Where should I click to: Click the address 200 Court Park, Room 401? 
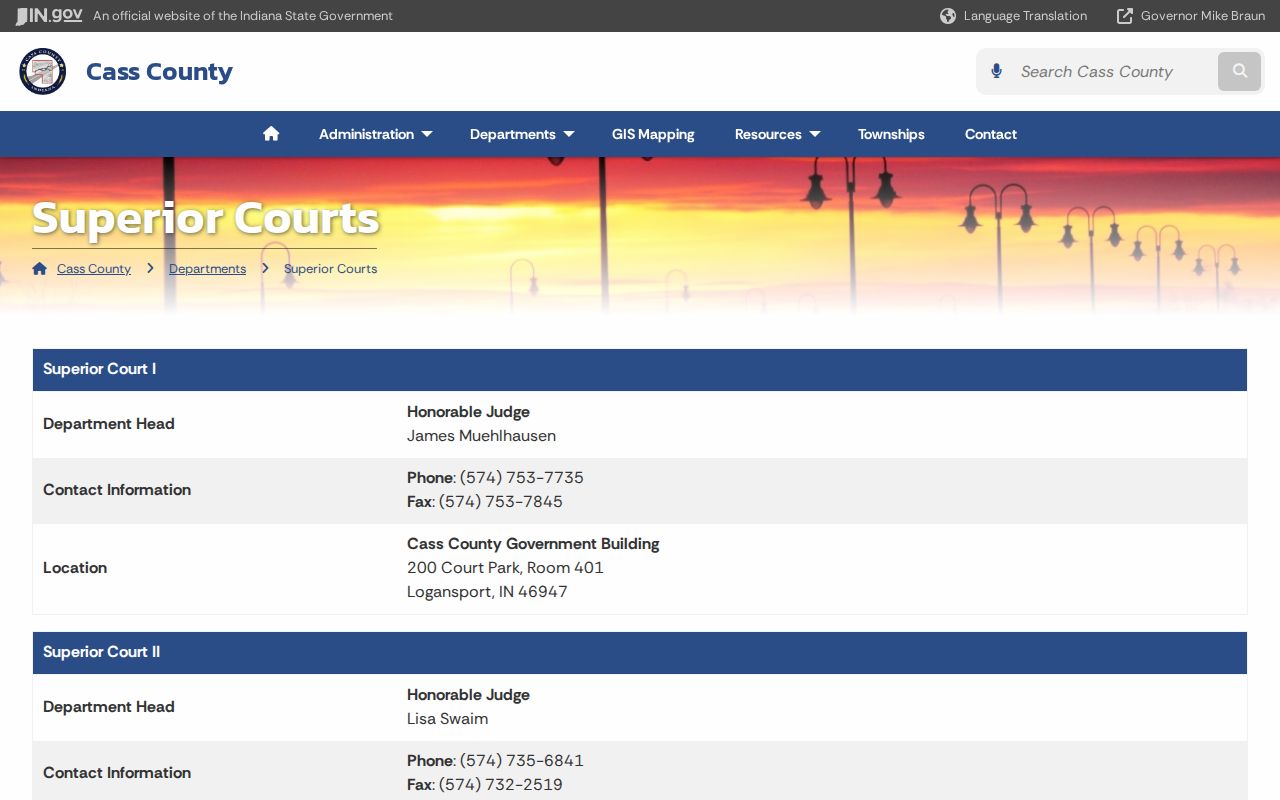tap(505, 568)
